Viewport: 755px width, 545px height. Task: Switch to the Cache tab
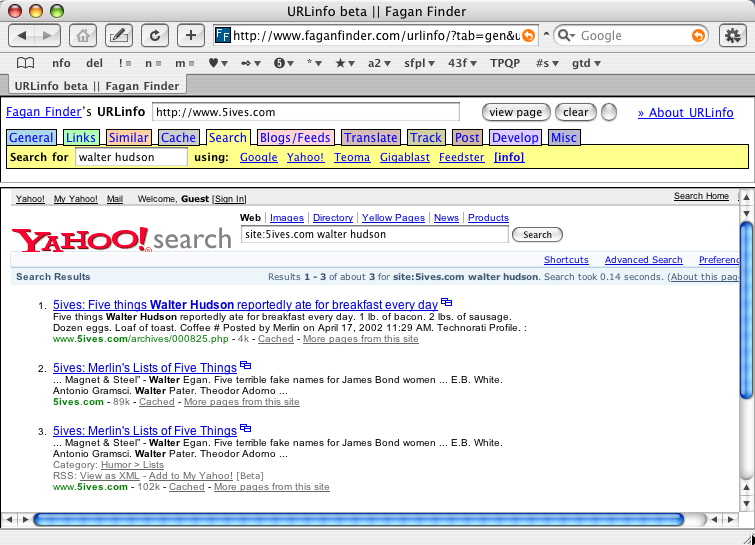click(178, 138)
